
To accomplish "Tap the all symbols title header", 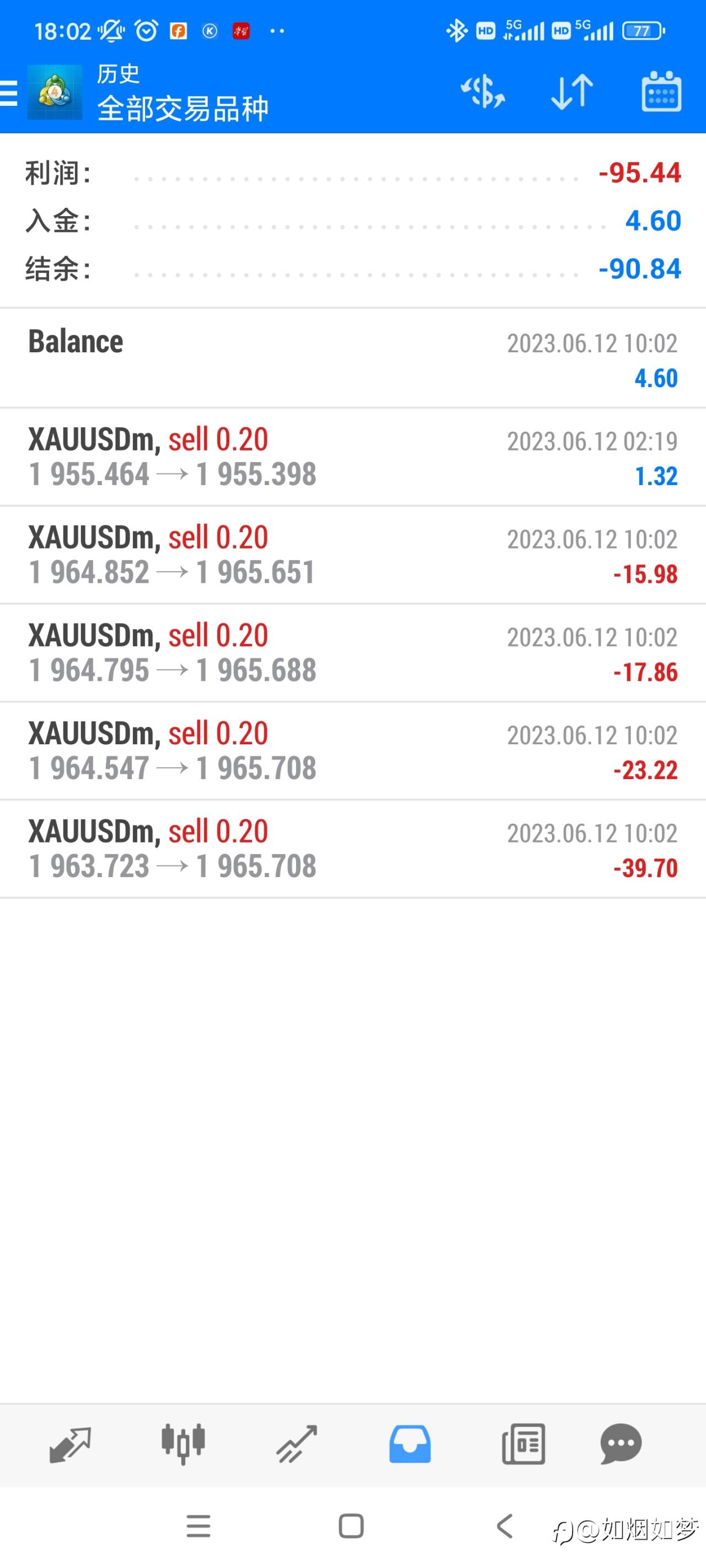I will coord(183,109).
